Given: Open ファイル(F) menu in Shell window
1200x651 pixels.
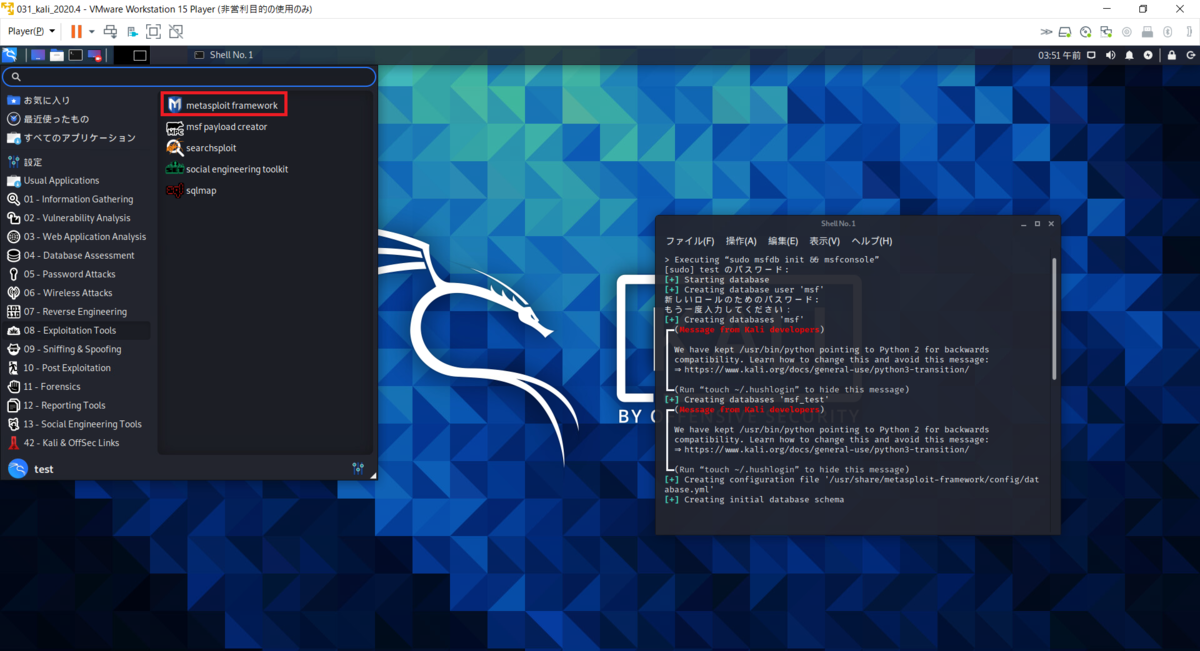Looking at the screenshot, I should pyautogui.click(x=690, y=241).
